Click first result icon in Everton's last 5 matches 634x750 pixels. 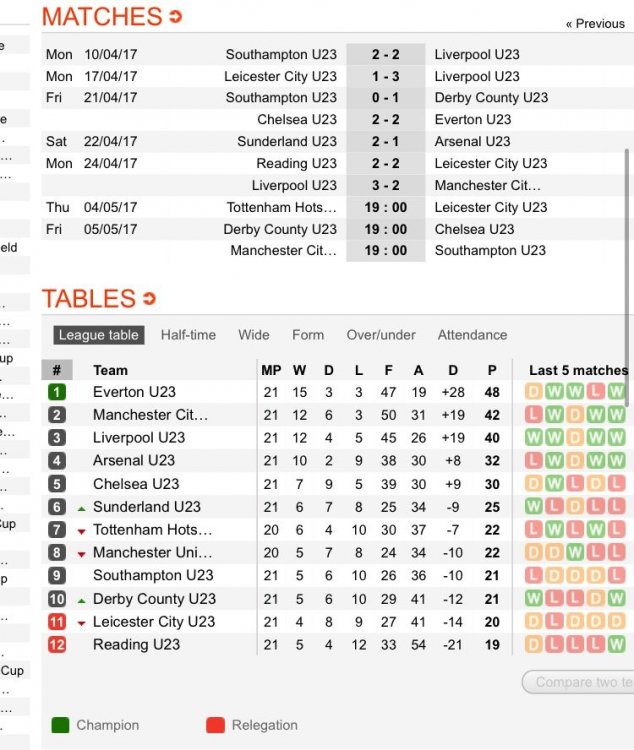click(533, 392)
